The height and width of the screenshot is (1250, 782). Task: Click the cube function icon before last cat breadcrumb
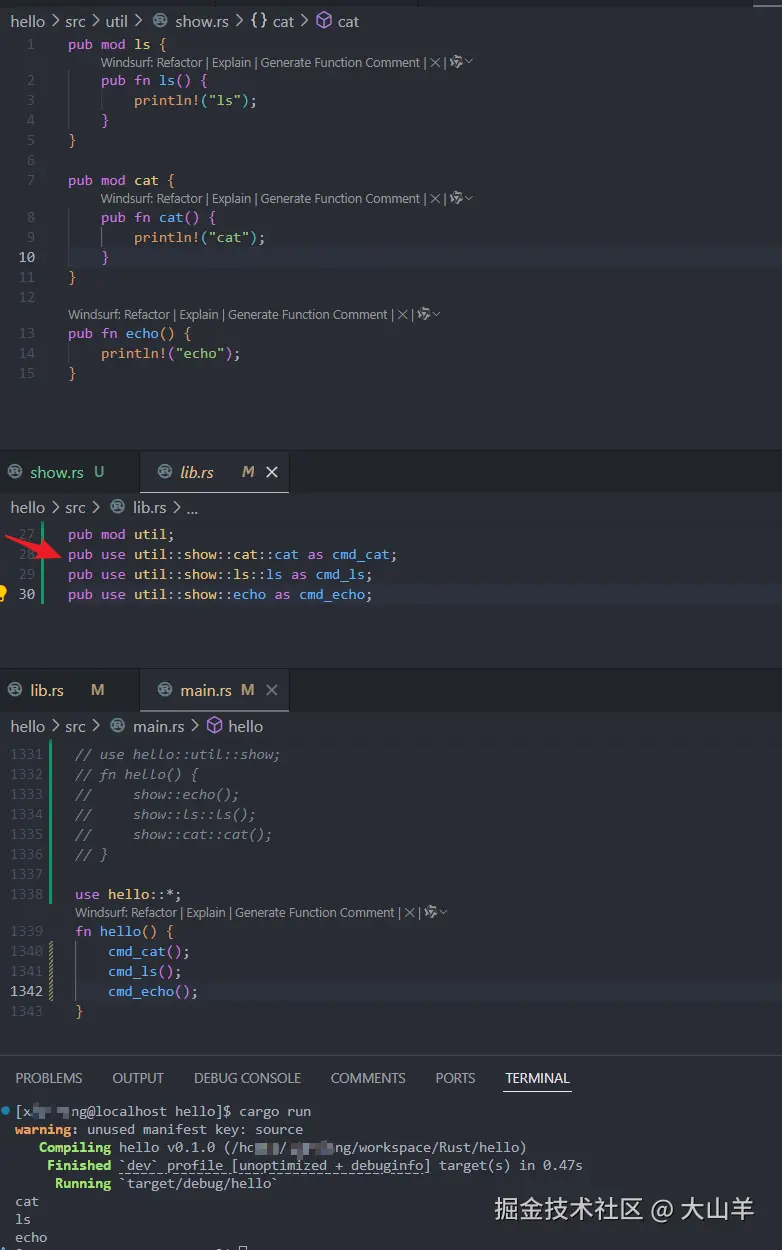pyautogui.click(x=324, y=21)
